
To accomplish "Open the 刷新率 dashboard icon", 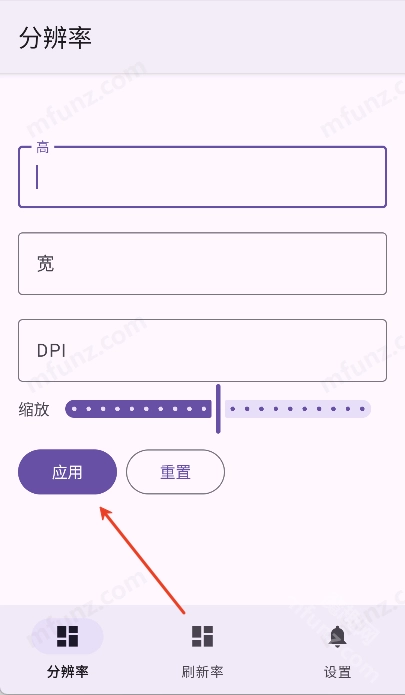I will click(x=202, y=636).
